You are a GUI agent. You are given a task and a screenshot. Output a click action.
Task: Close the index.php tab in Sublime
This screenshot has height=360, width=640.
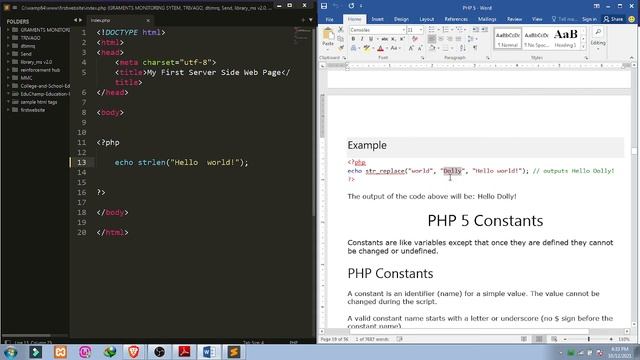pos(148,20)
